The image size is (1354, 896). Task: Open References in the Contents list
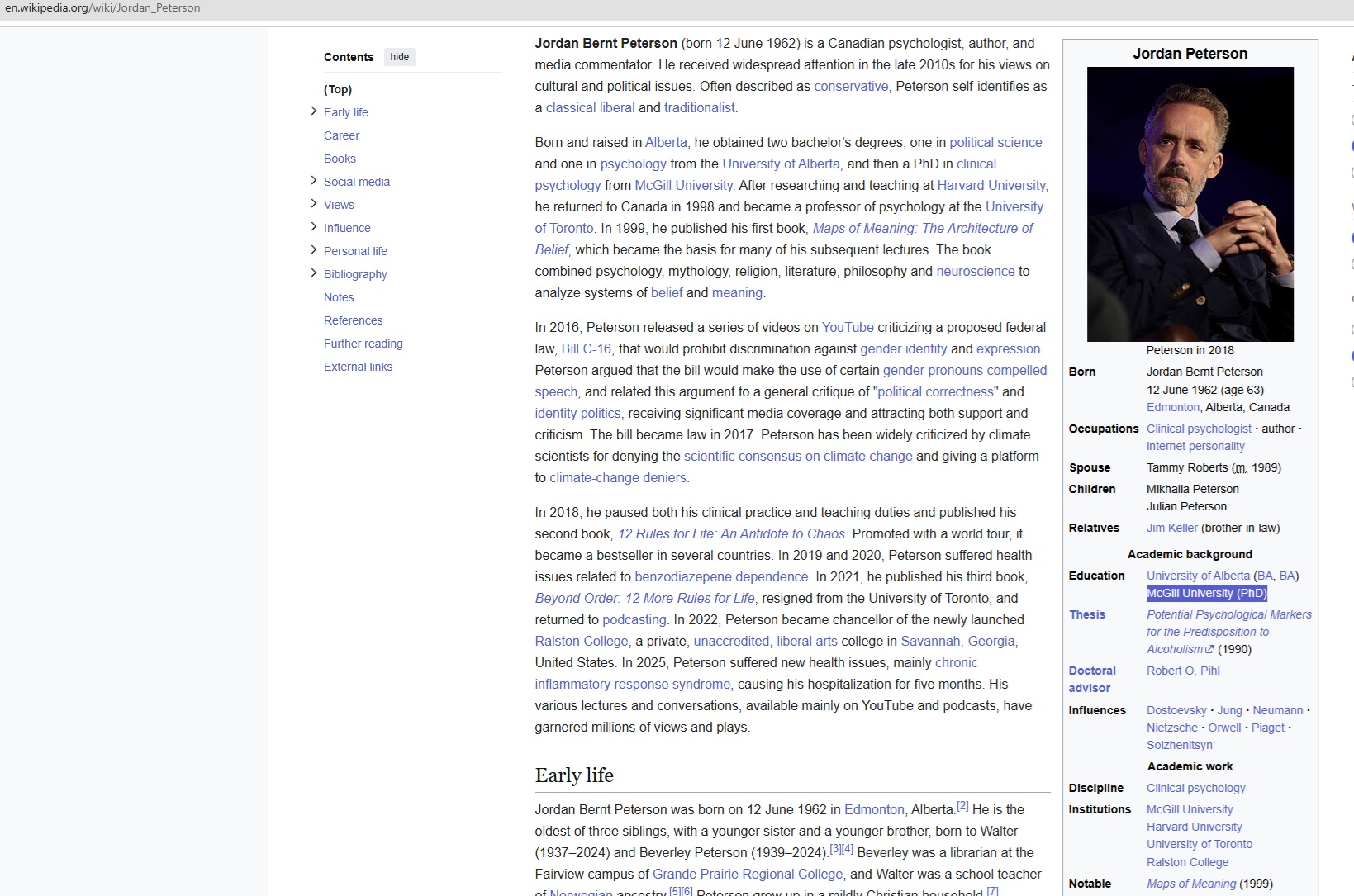point(353,320)
